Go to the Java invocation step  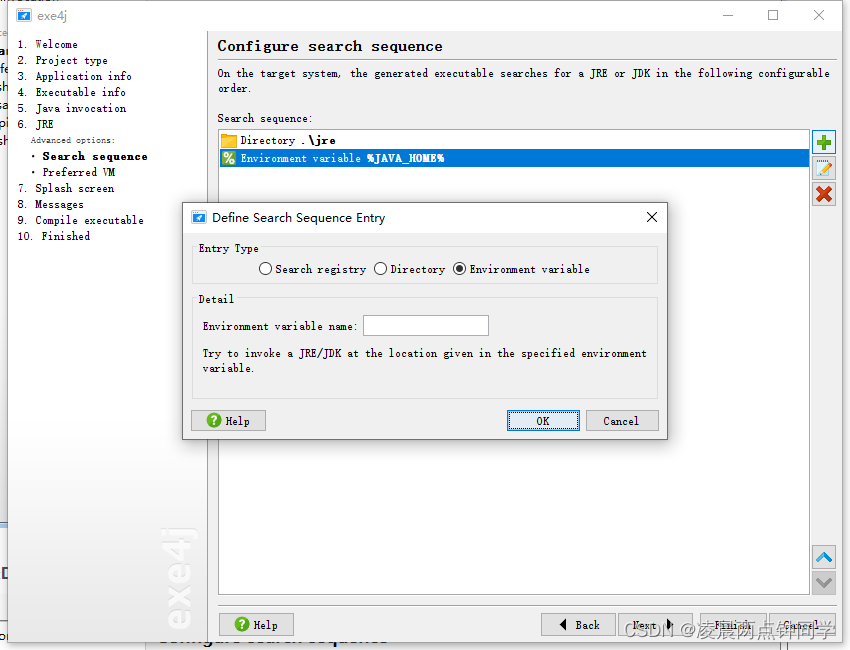coord(81,108)
